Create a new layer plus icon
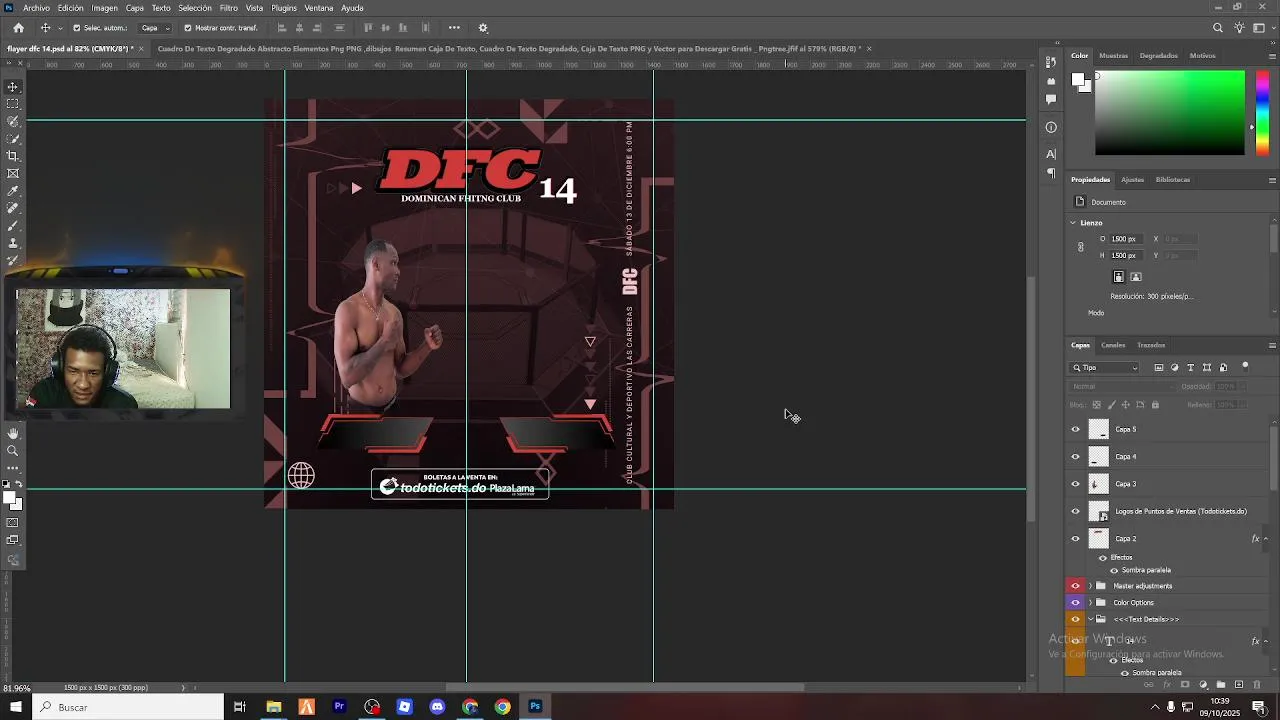 point(1239,685)
